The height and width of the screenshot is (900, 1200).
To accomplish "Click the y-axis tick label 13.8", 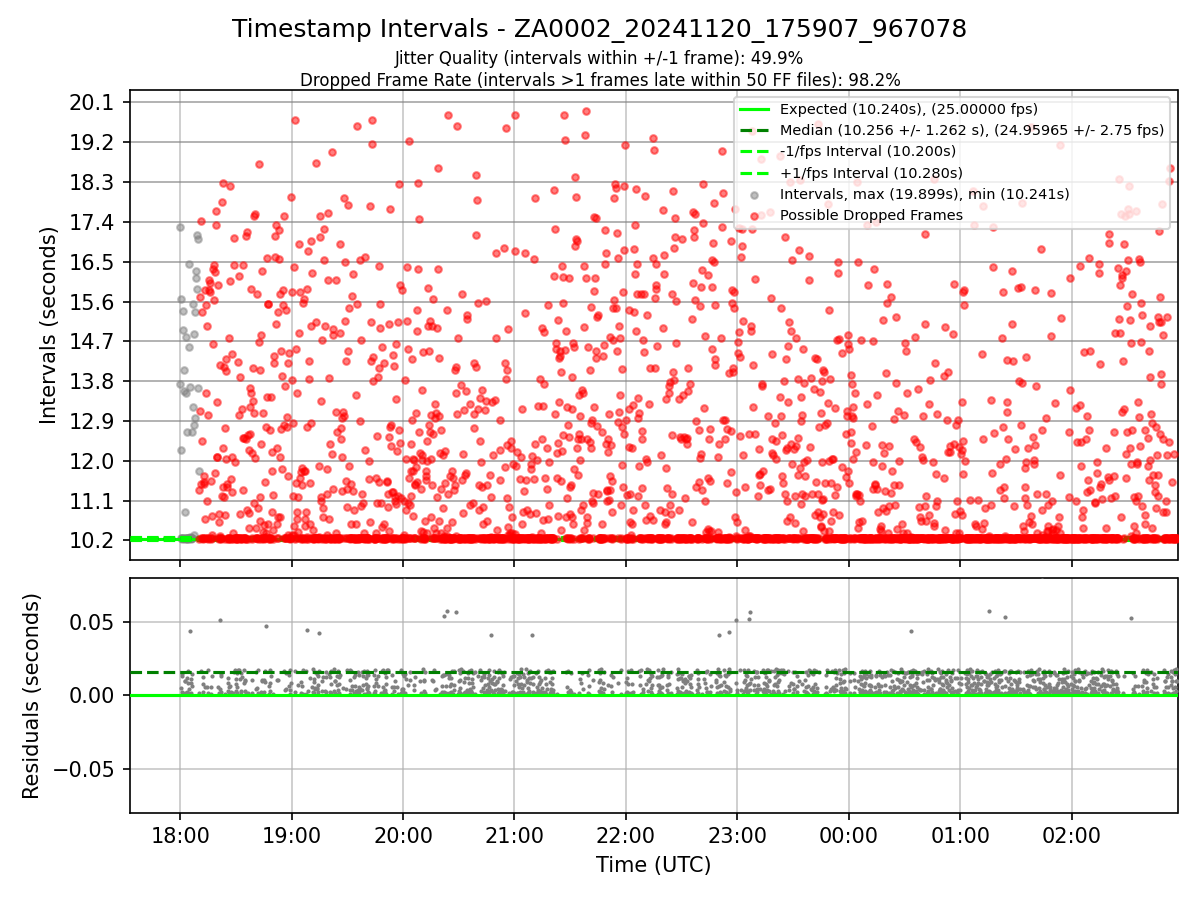I will pyautogui.click(x=94, y=381).
